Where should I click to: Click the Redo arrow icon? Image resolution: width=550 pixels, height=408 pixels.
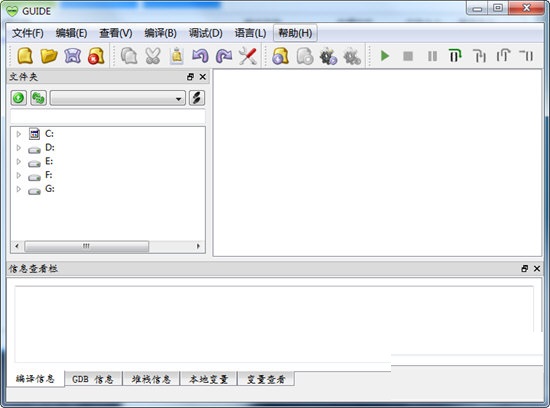(x=224, y=56)
